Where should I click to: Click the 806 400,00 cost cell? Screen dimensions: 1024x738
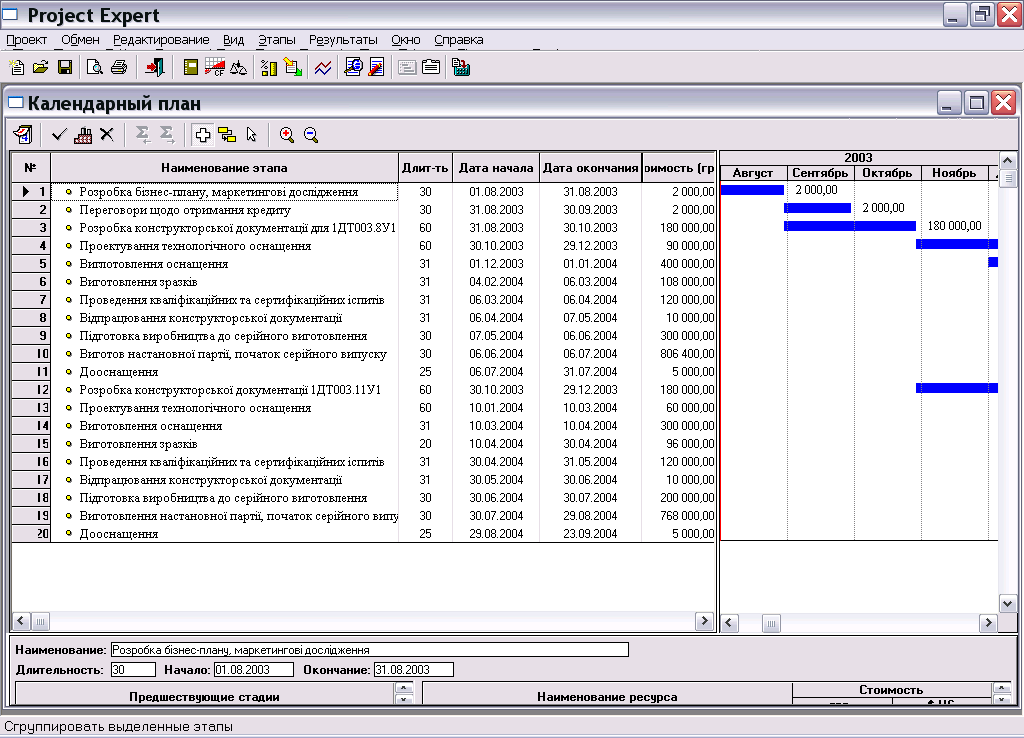(x=679, y=354)
